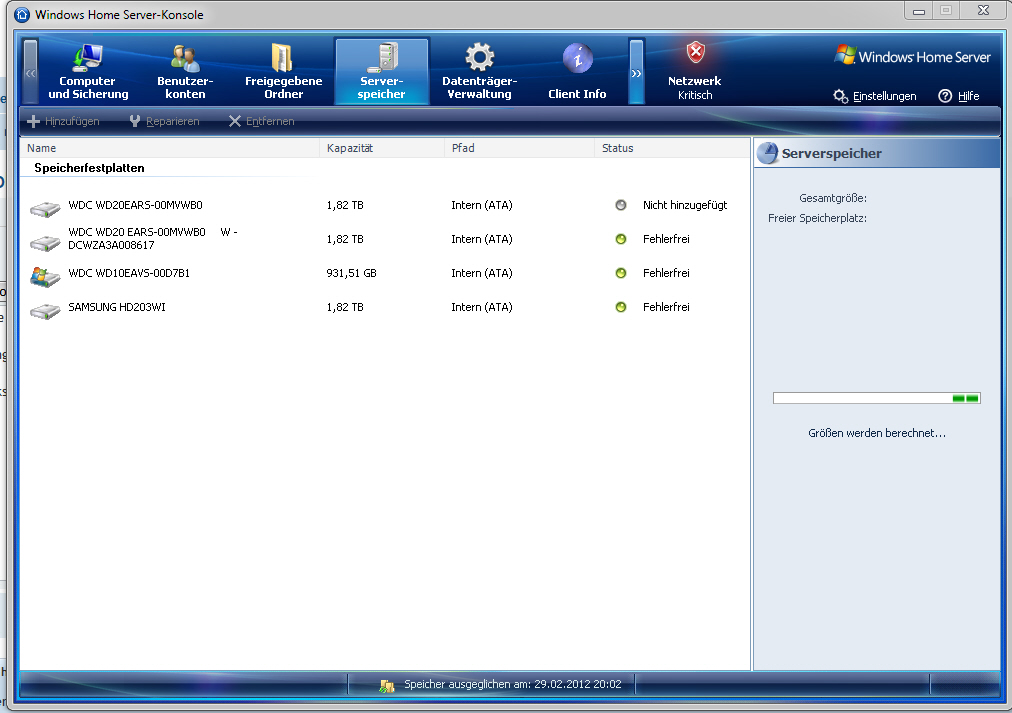Open the Computer und Sicherung tab
1012x713 pixels.
click(x=88, y=71)
